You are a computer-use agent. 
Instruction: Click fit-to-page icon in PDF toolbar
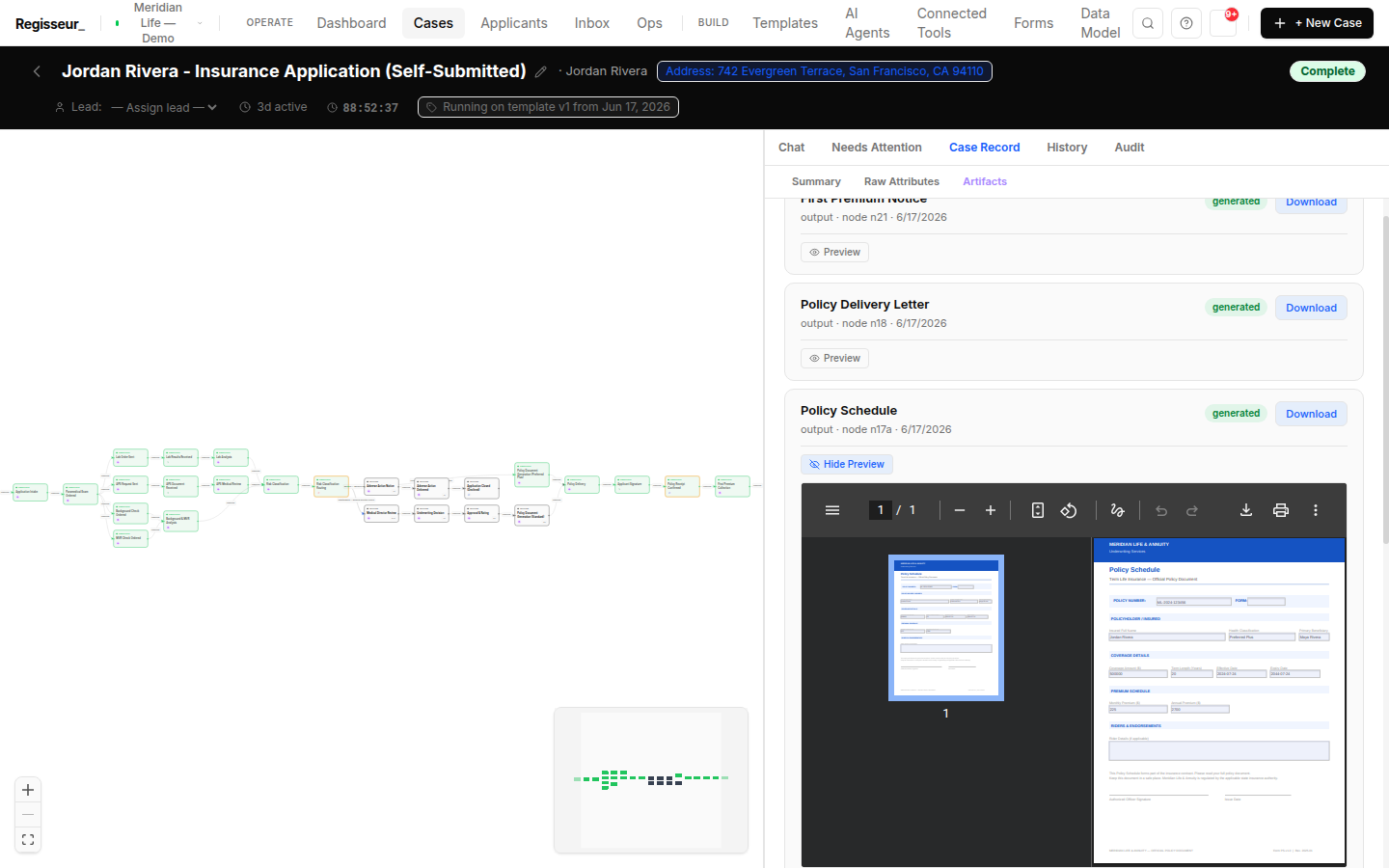(1038, 510)
